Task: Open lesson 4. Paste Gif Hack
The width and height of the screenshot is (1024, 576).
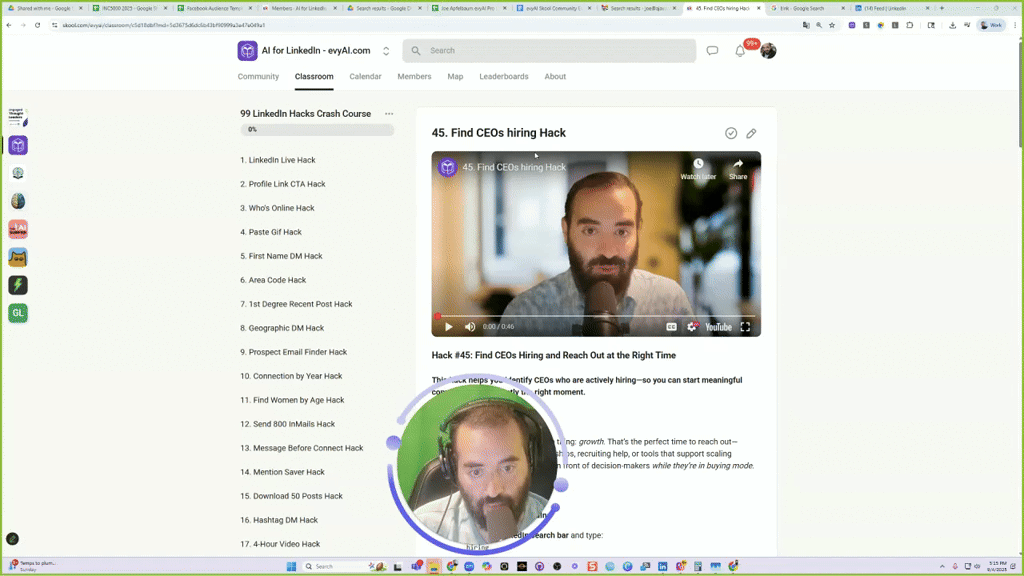Action: (x=271, y=232)
